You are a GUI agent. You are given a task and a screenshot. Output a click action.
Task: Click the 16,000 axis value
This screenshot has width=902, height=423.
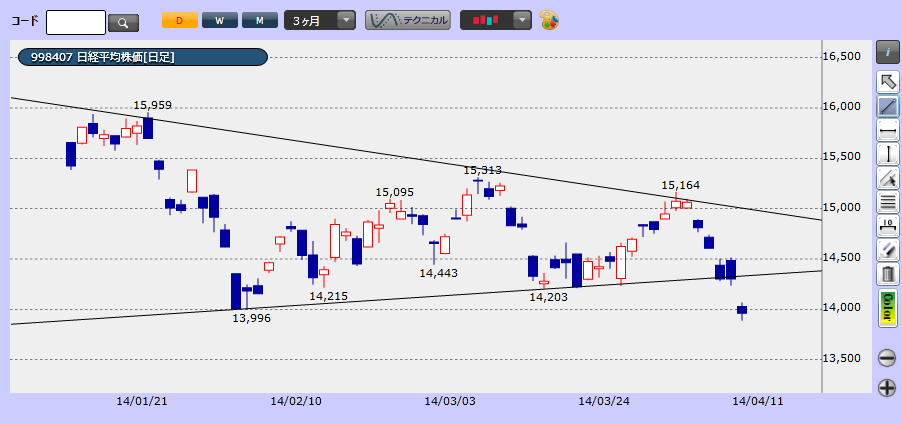842,106
